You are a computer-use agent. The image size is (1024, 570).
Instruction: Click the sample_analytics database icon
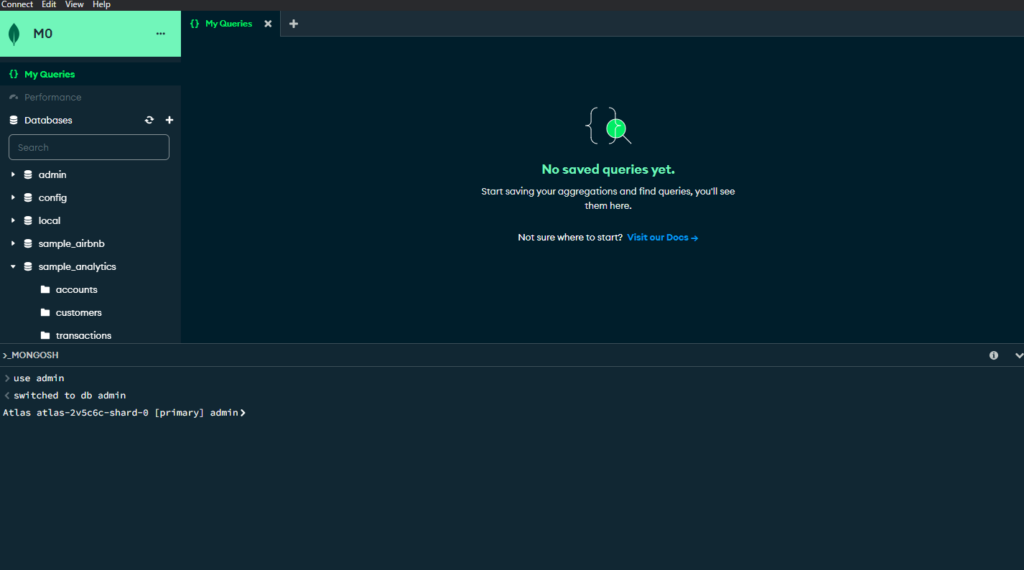[x=28, y=266]
